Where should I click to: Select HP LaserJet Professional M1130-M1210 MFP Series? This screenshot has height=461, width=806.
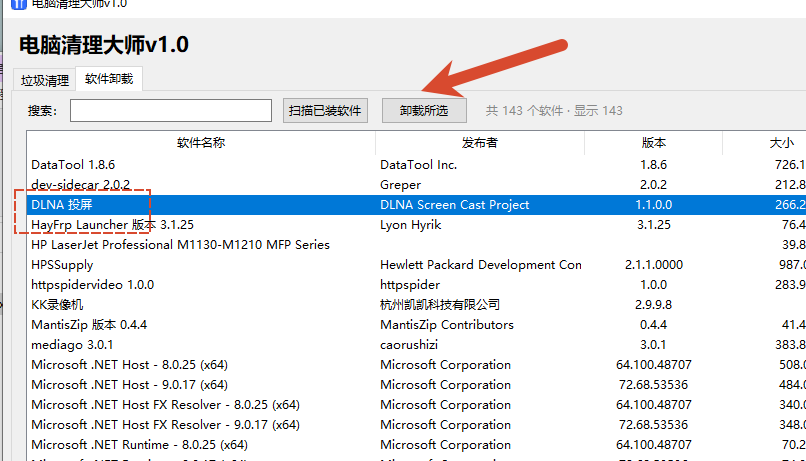[x=416, y=245]
